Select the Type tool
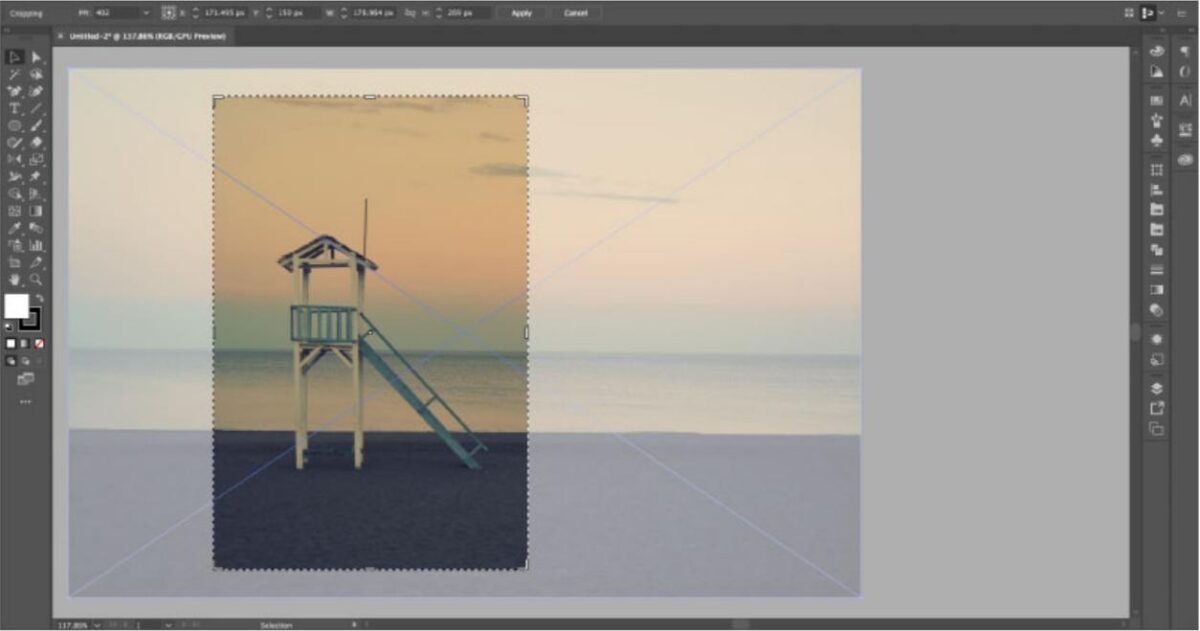 coord(15,108)
